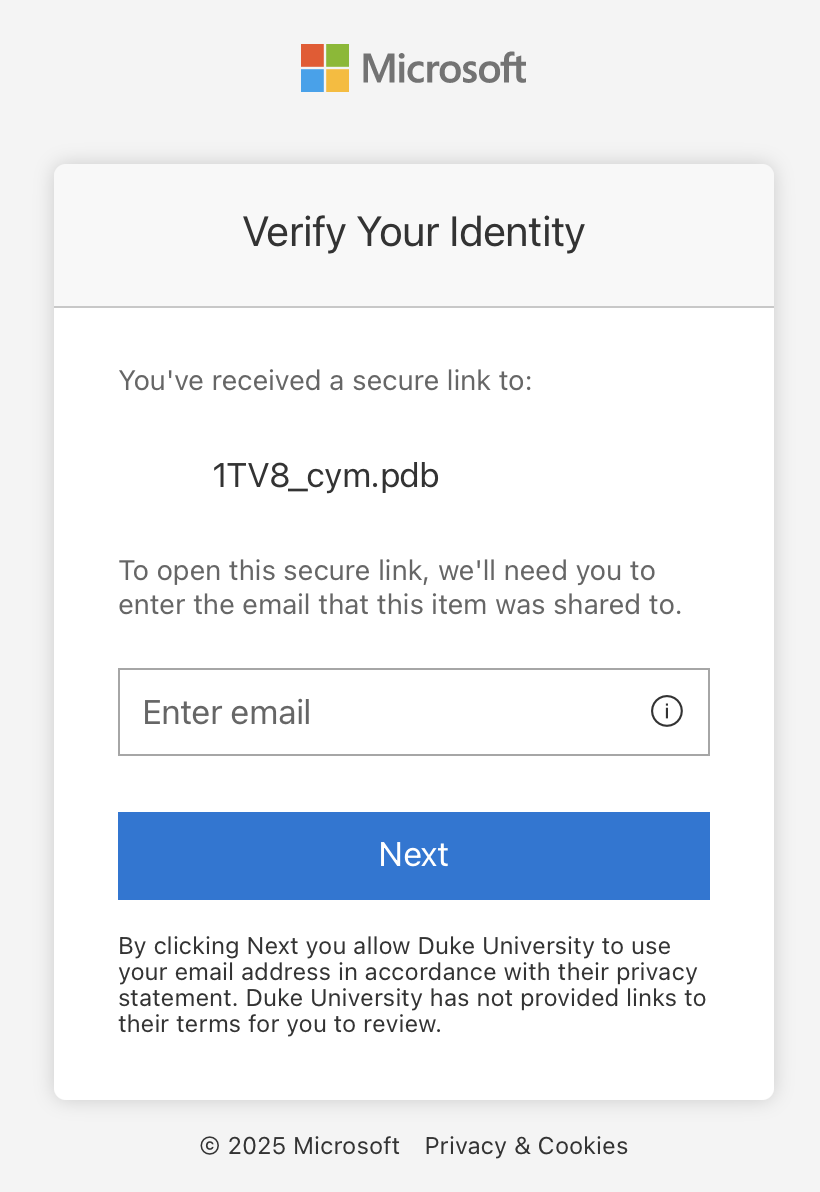Click the red square of Microsoft logo
Screen dimensions: 820x1192
312,55
